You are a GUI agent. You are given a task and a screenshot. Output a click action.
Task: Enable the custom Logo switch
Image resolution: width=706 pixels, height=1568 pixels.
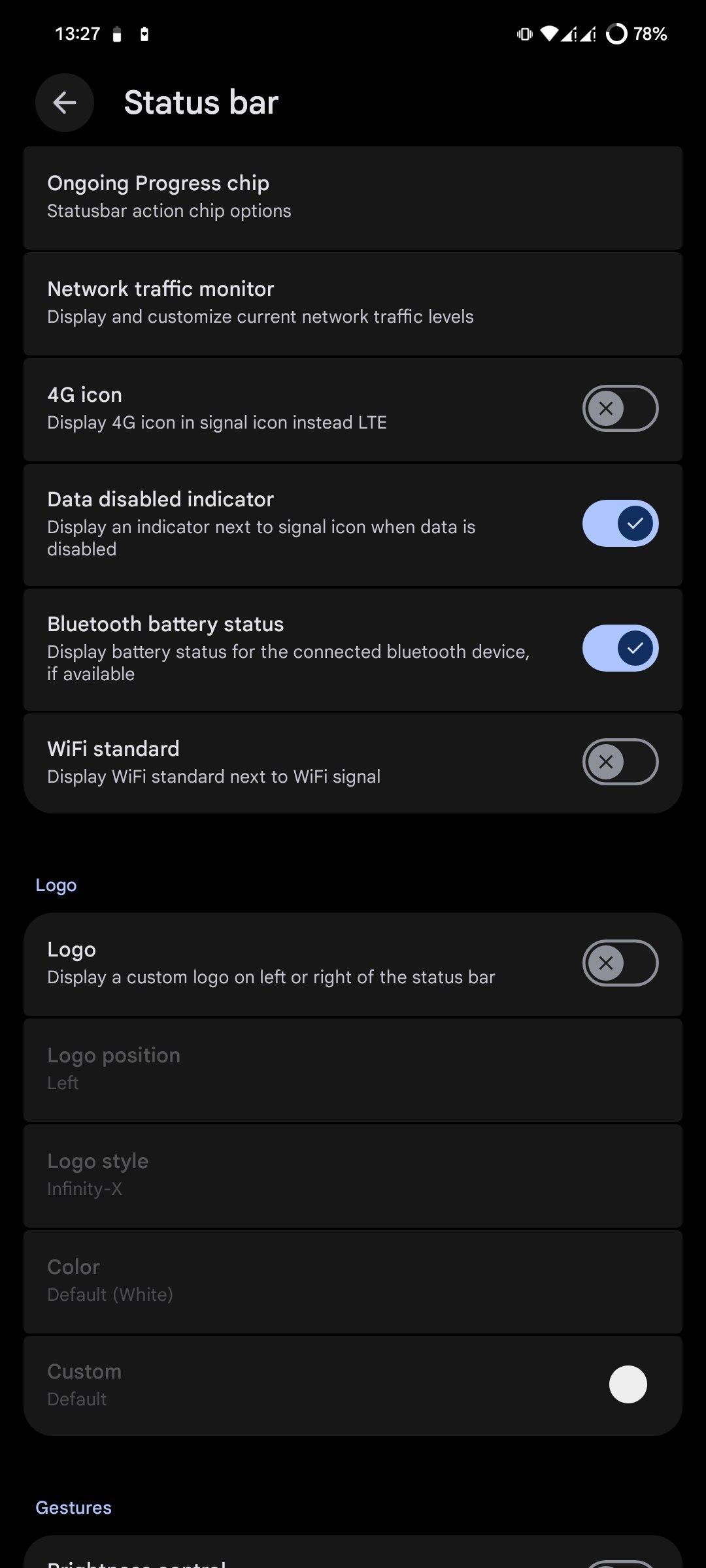click(x=620, y=963)
